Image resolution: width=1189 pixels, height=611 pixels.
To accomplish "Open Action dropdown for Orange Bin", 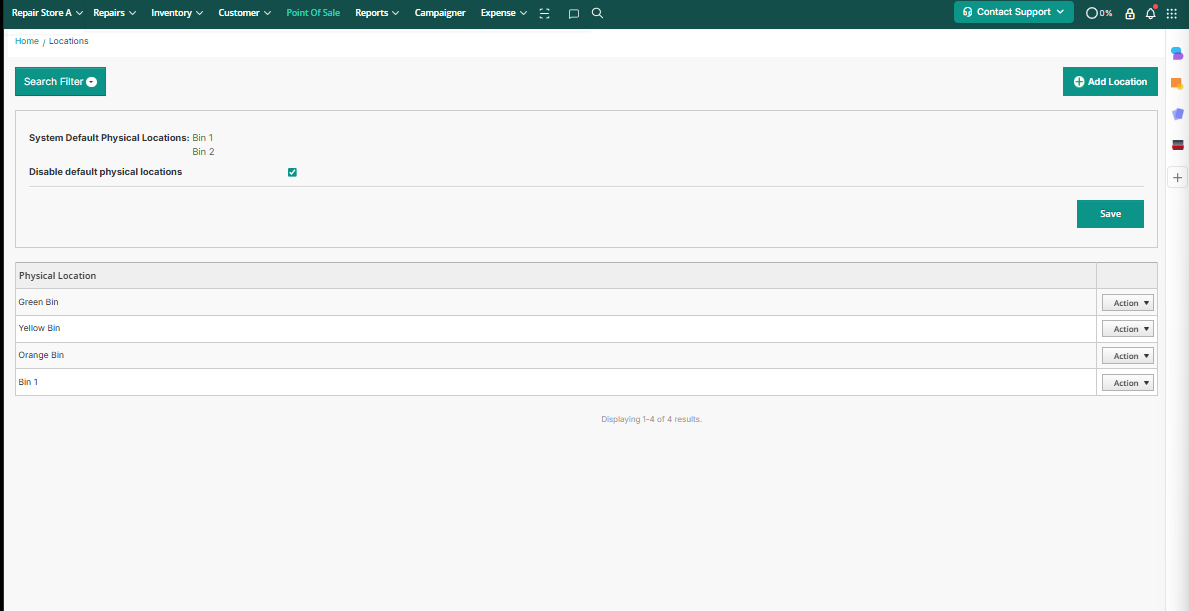I will click(1127, 356).
